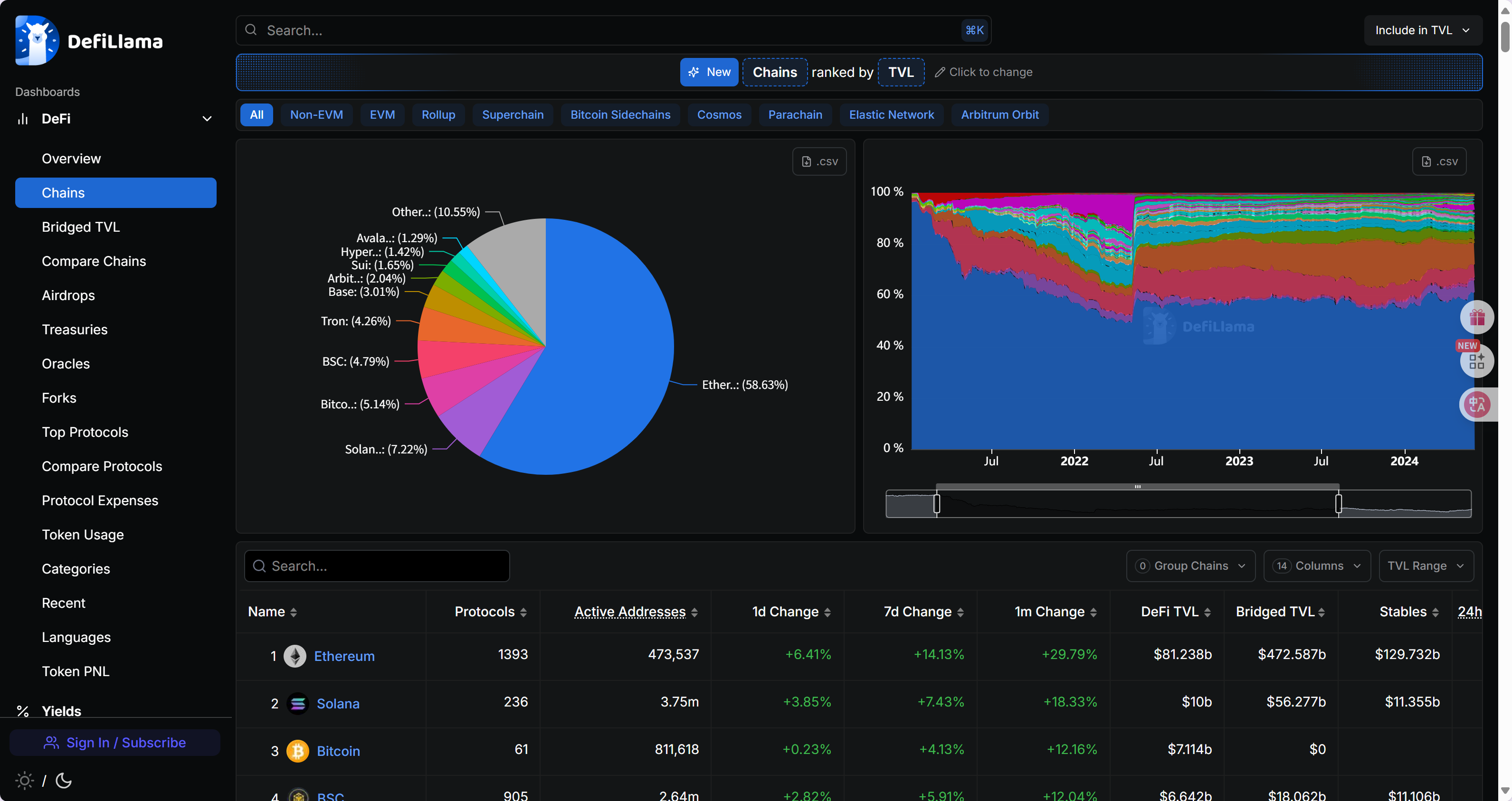Viewport: 1512px width, 801px height.
Task: Open the Bitcoin chain link
Action: (338, 751)
